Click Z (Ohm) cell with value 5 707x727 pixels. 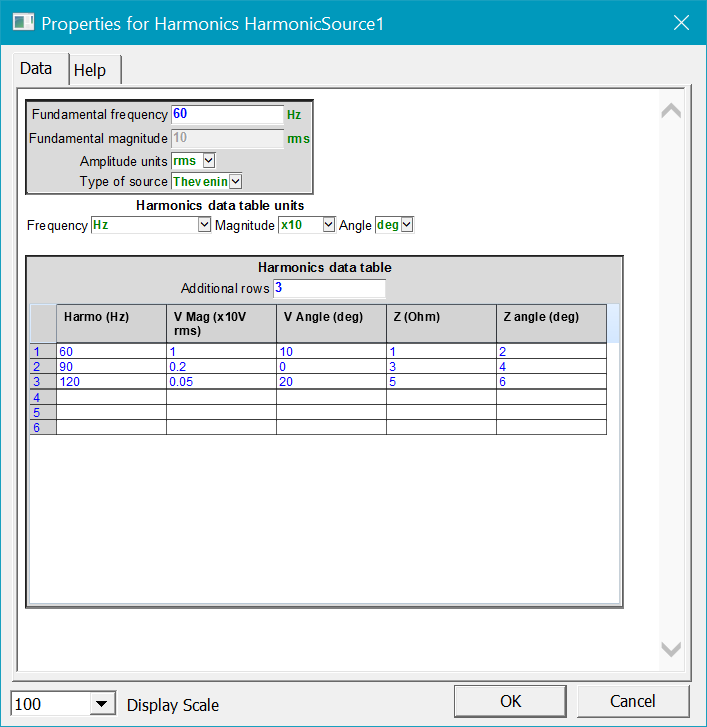click(x=441, y=382)
